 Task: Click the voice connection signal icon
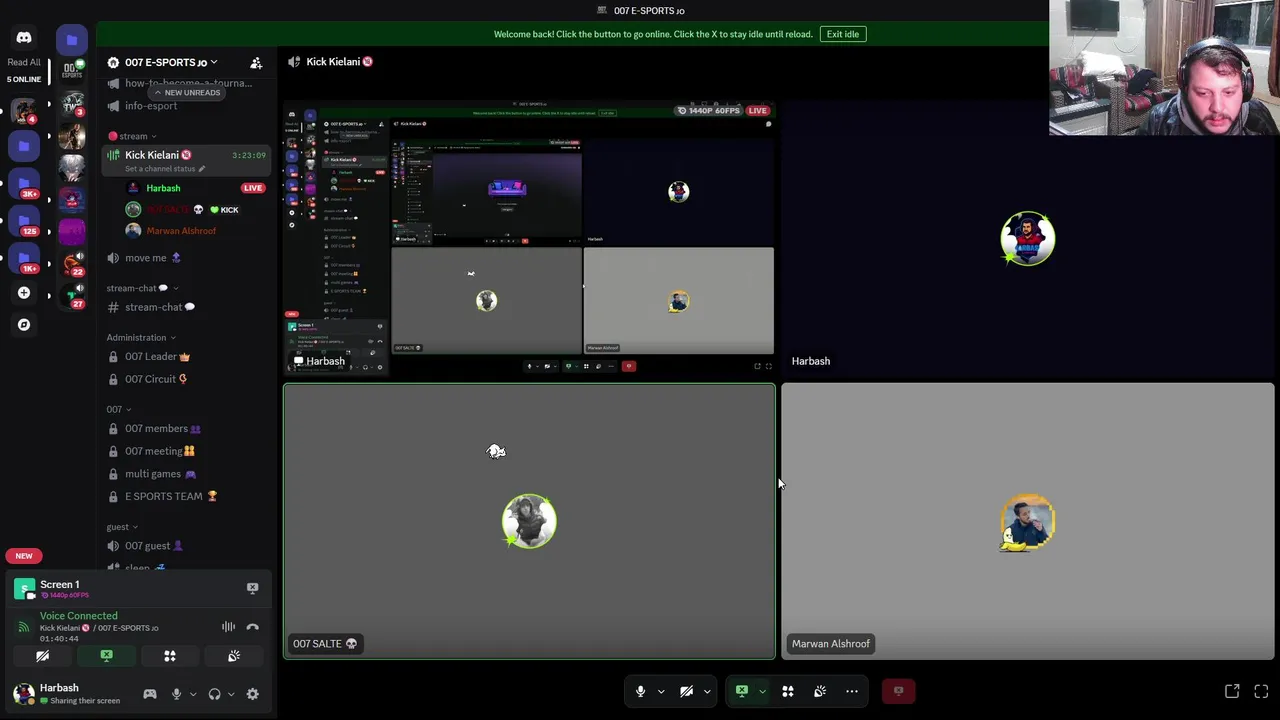pos(24,627)
